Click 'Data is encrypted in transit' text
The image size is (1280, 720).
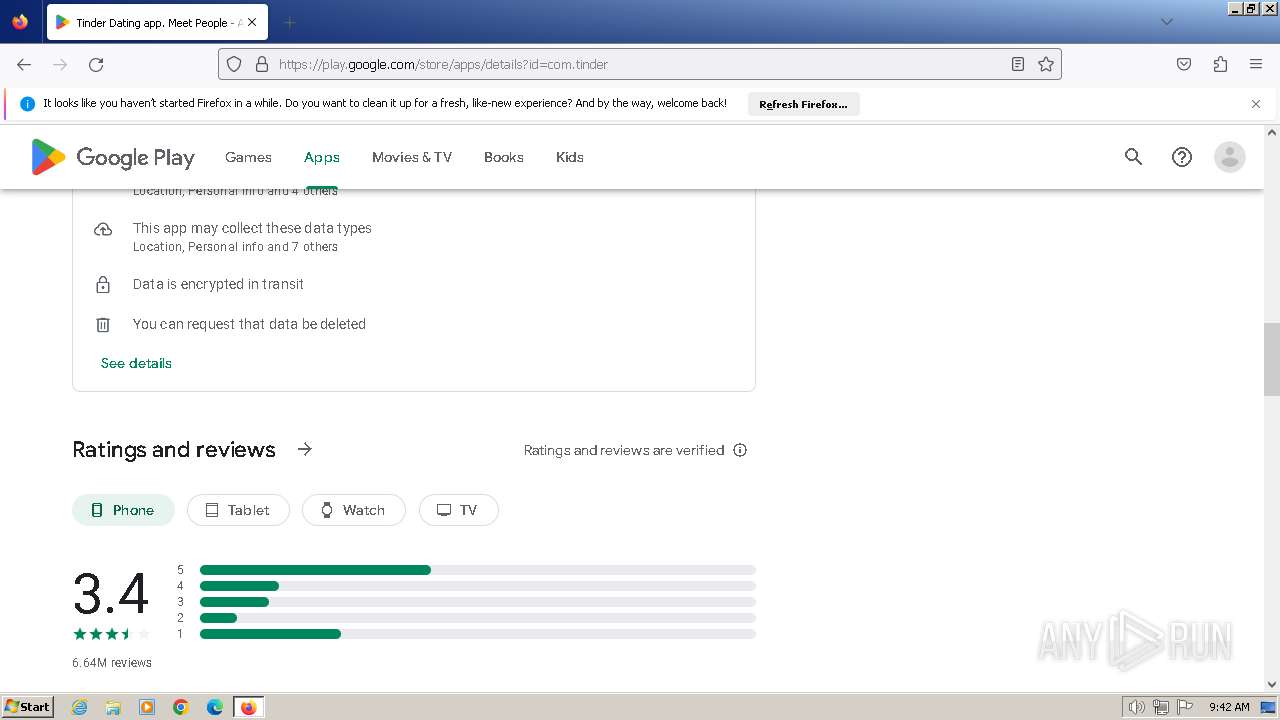[218, 284]
